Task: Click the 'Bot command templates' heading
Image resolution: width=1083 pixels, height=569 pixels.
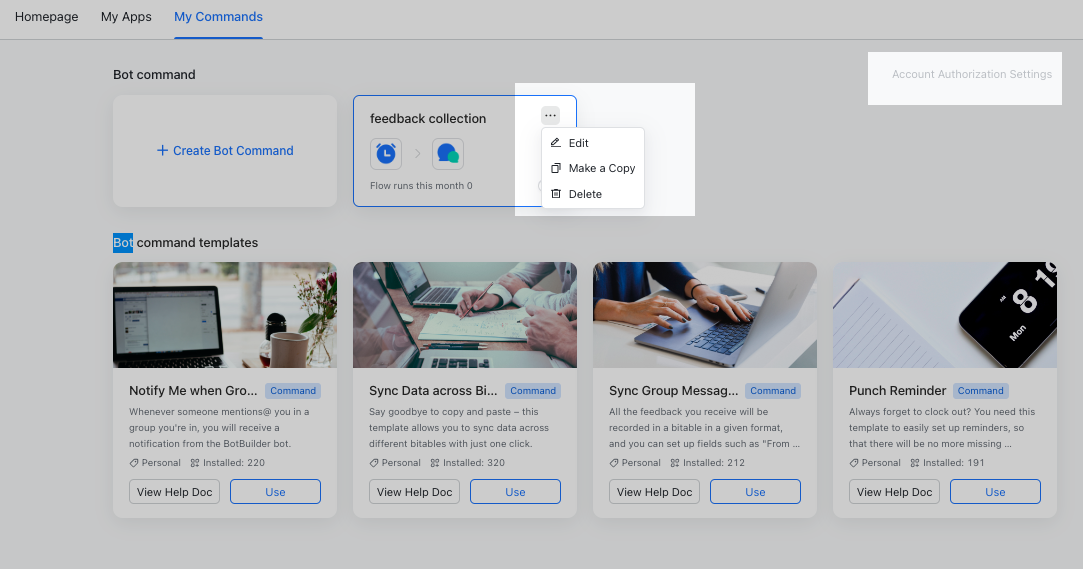Action: (186, 242)
